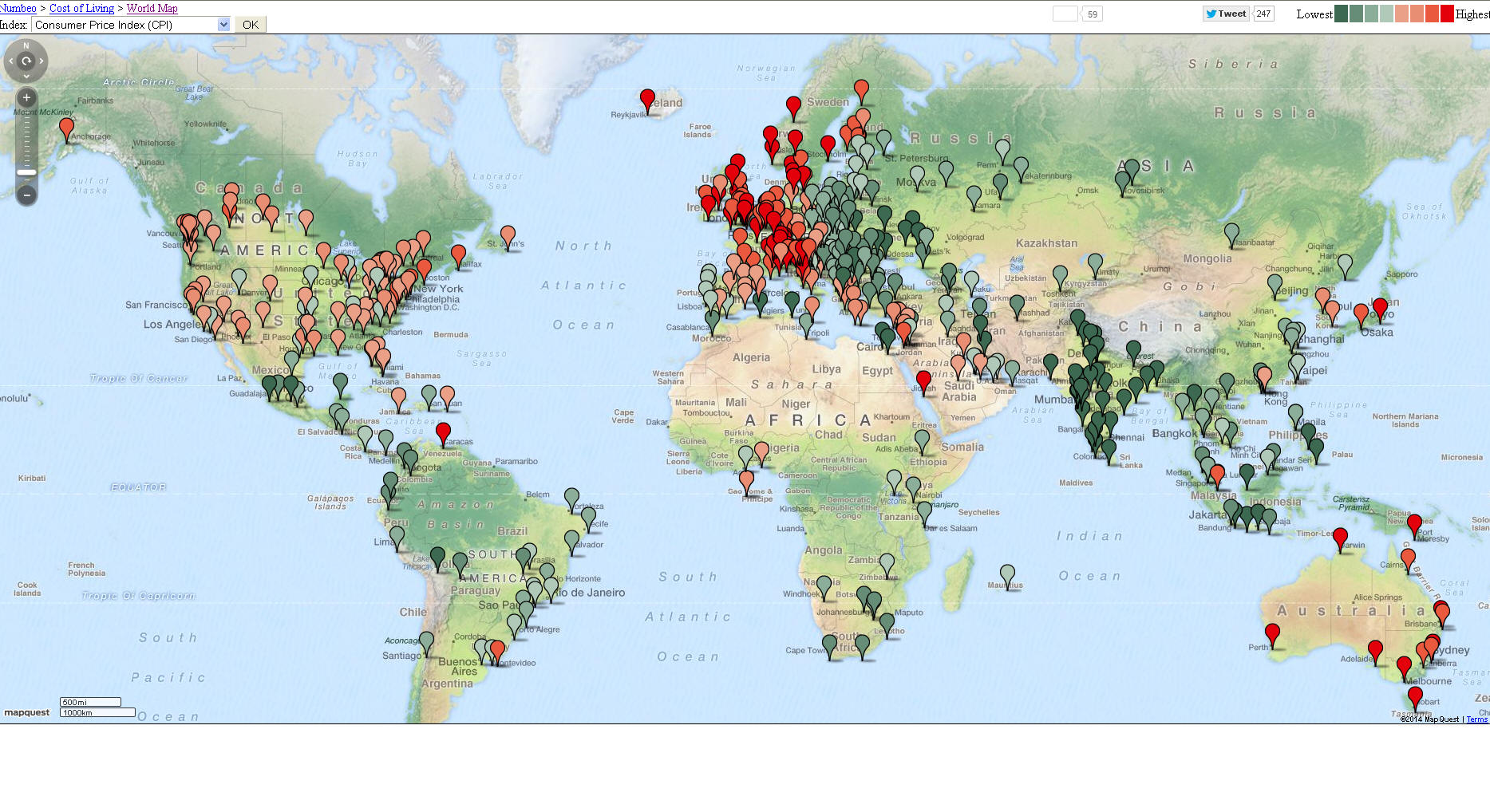Open the Numbeo home link
The image size is (1490, 812).
tap(18, 8)
